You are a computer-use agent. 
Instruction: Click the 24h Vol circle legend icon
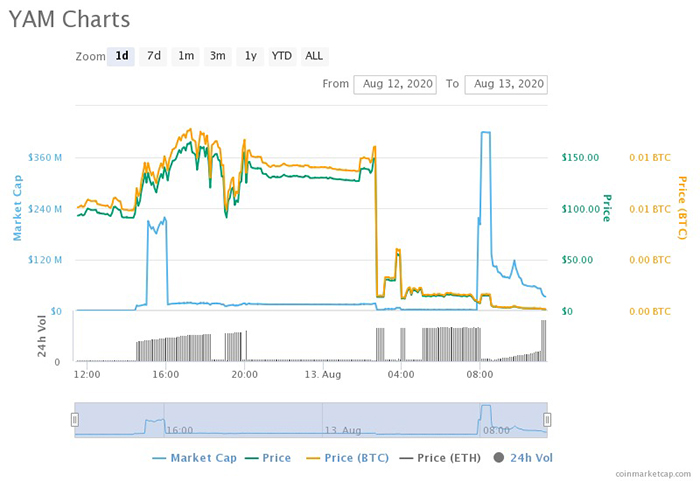pos(498,458)
